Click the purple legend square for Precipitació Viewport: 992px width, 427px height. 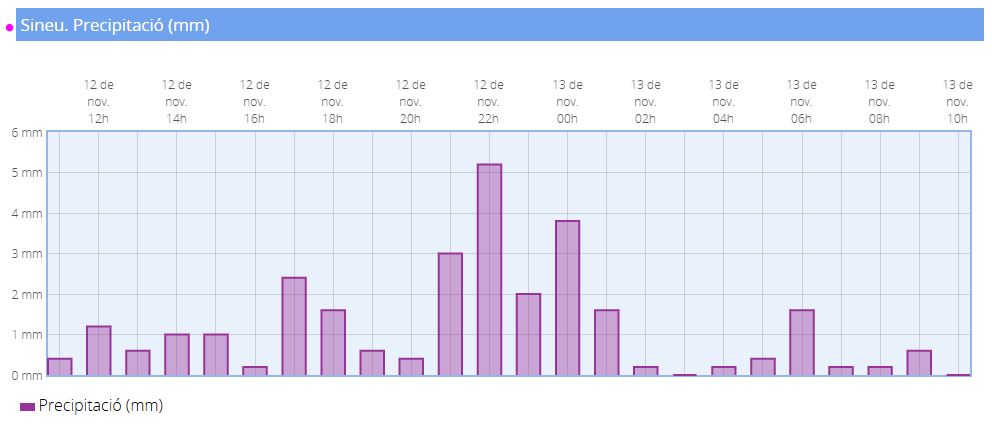point(27,406)
